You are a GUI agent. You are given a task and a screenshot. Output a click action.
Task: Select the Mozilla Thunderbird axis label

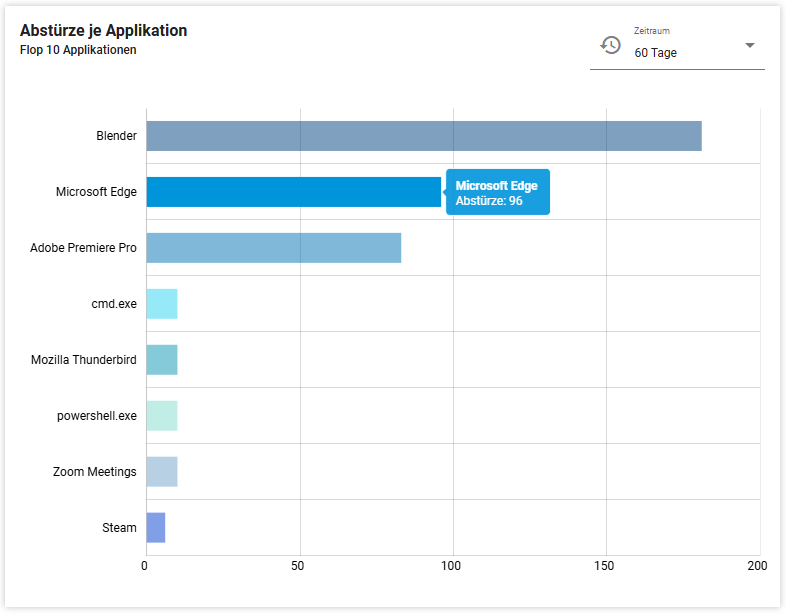click(x=83, y=360)
